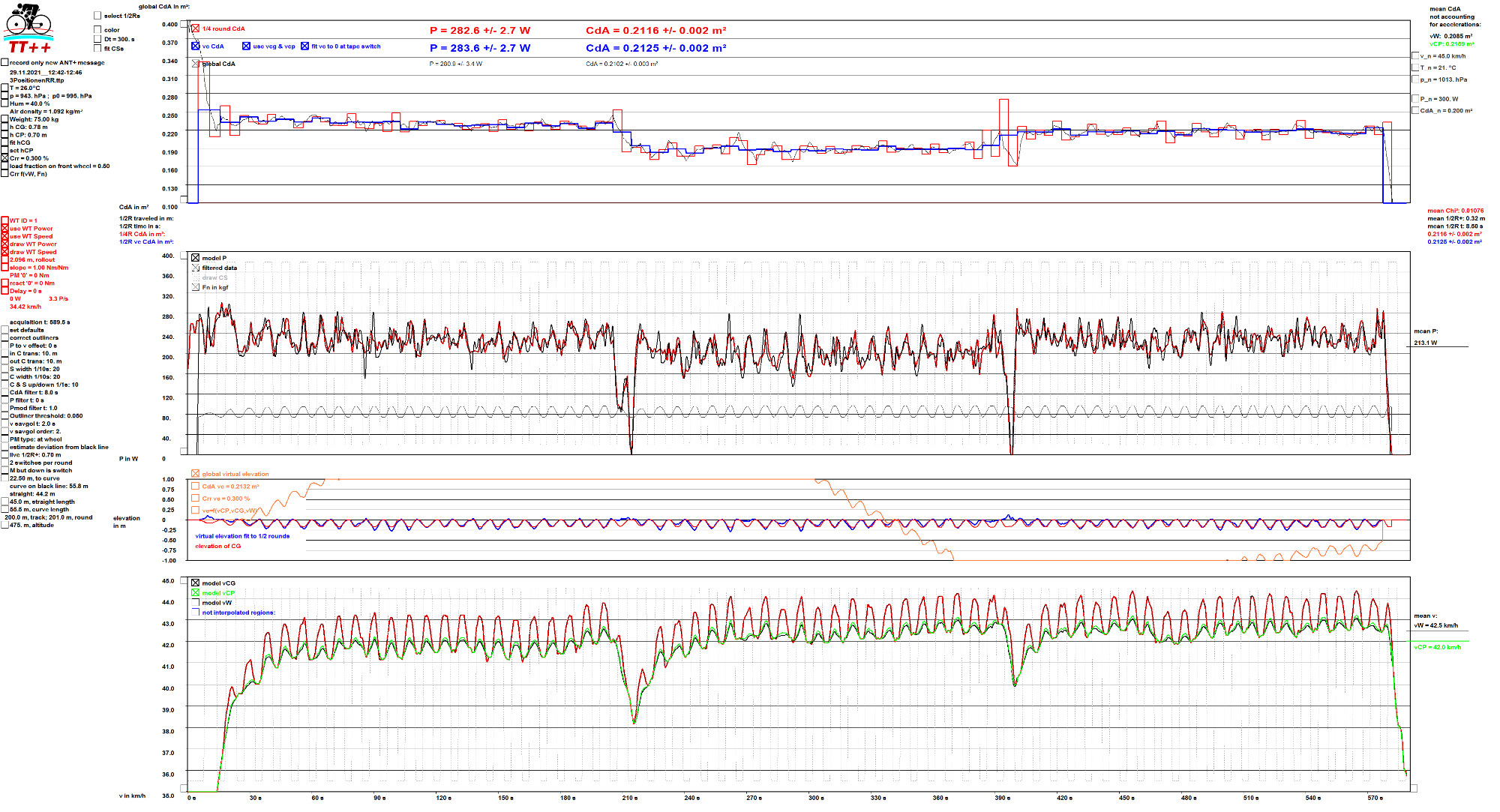Toggle model P in power graph
The image size is (1500, 812).
(196, 258)
